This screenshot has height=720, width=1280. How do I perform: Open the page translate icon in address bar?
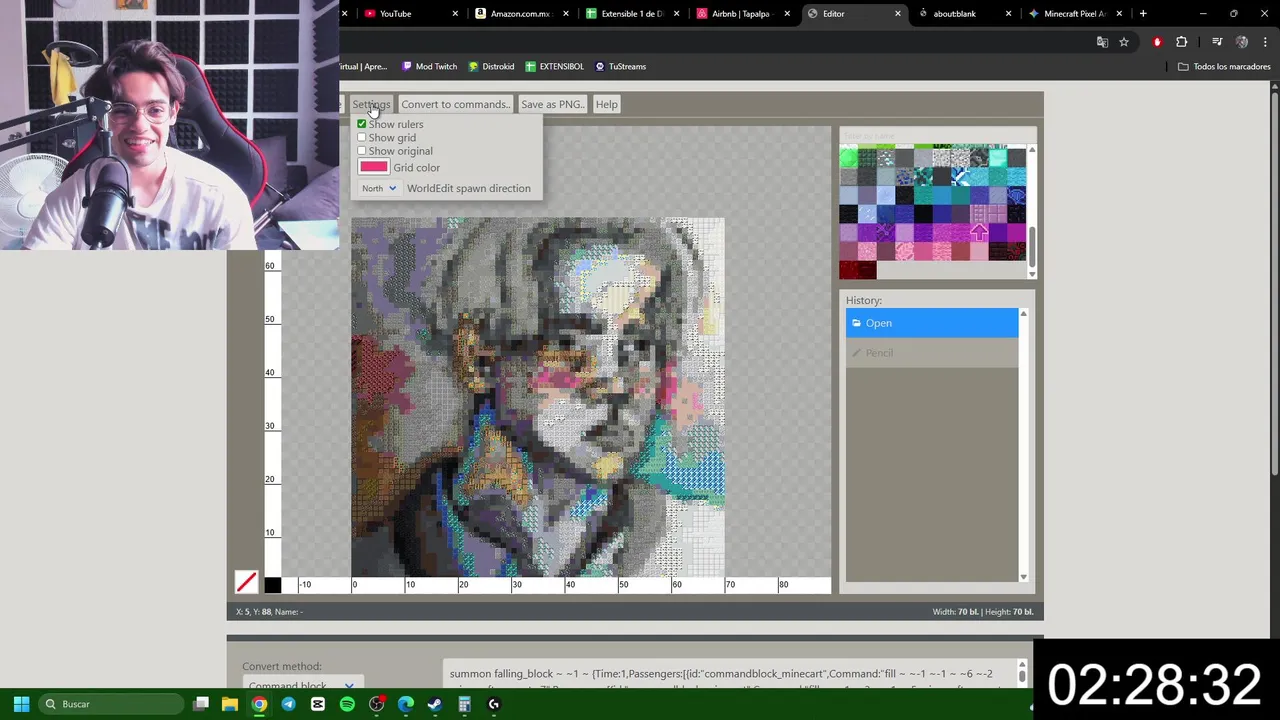click(x=1102, y=42)
